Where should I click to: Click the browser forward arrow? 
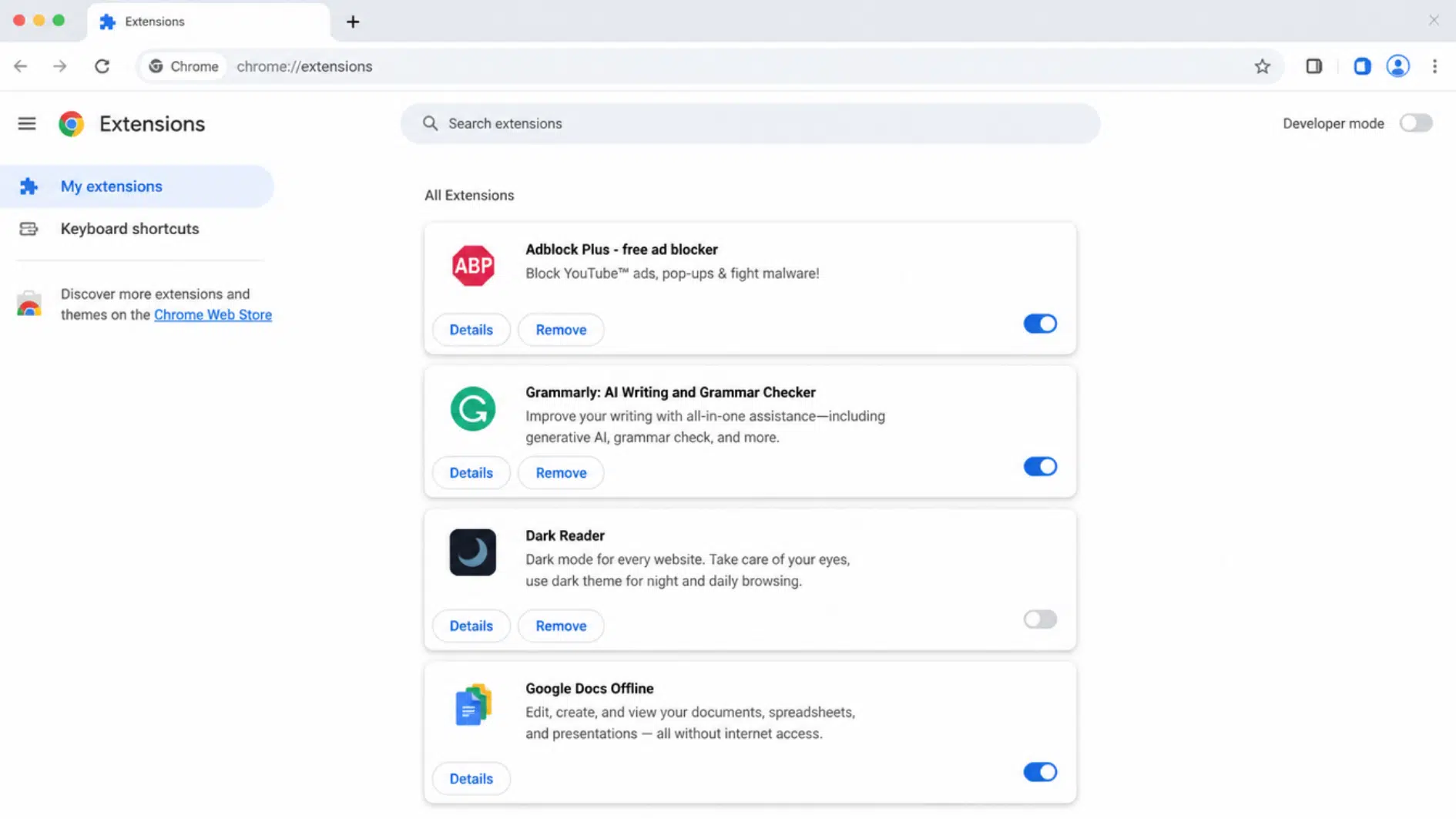coord(60,66)
